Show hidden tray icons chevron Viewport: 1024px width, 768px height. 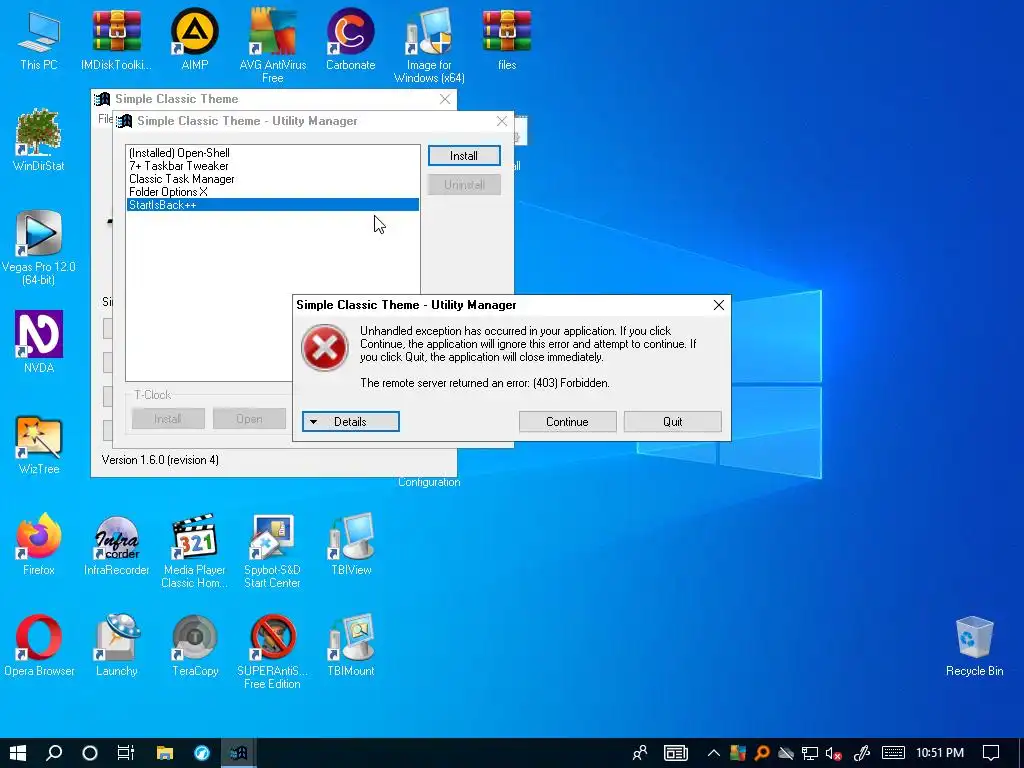coord(713,753)
